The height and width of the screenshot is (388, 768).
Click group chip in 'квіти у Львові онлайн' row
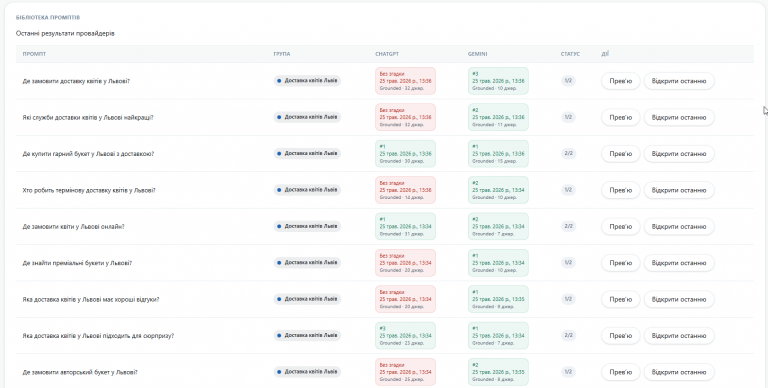pos(307,226)
